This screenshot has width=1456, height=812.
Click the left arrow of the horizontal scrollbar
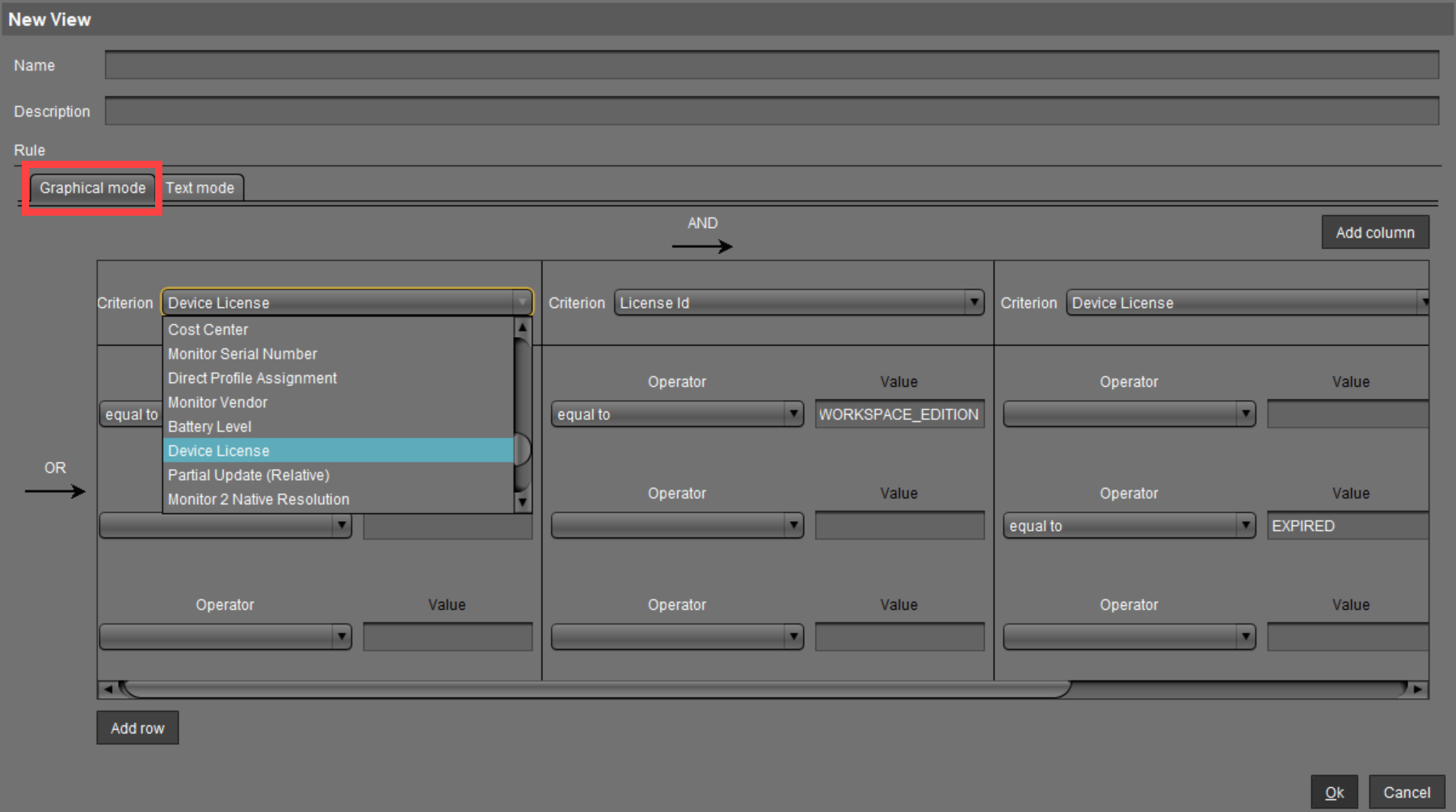pos(106,690)
